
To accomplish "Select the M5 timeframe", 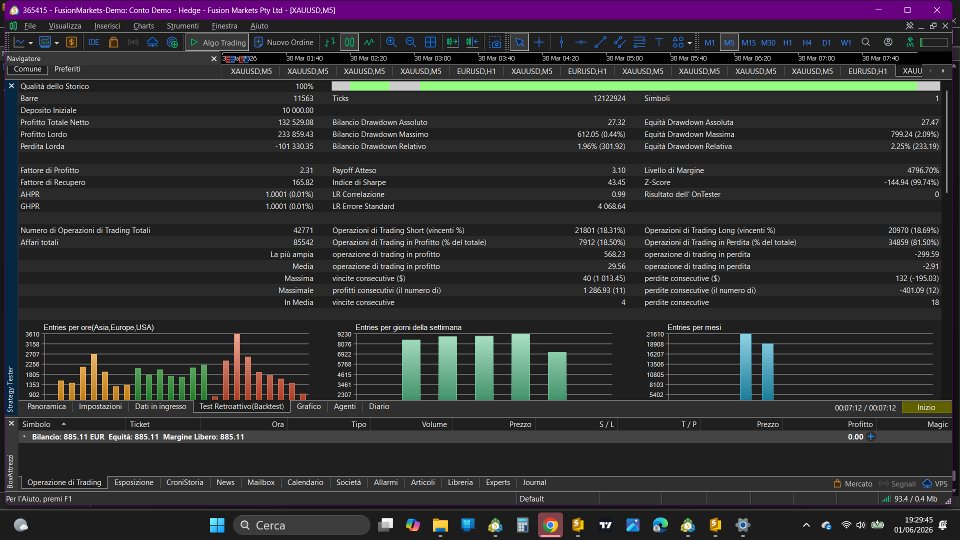I will tap(729, 42).
